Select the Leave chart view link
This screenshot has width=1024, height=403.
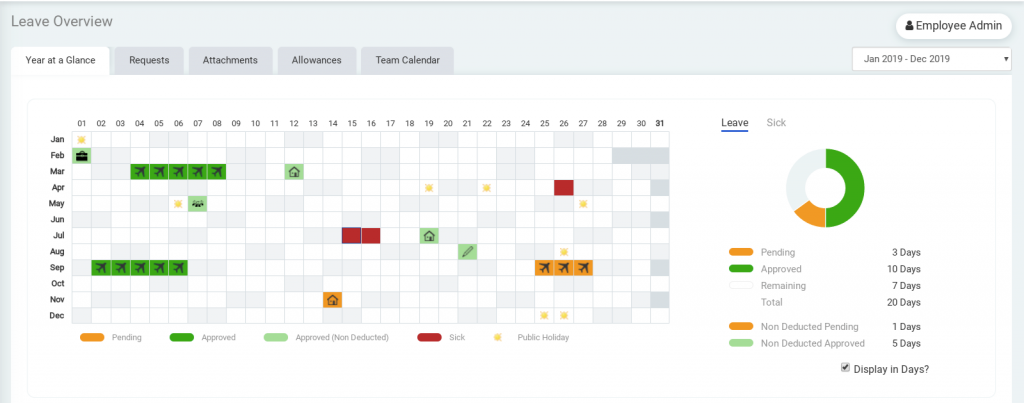[734, 122]
